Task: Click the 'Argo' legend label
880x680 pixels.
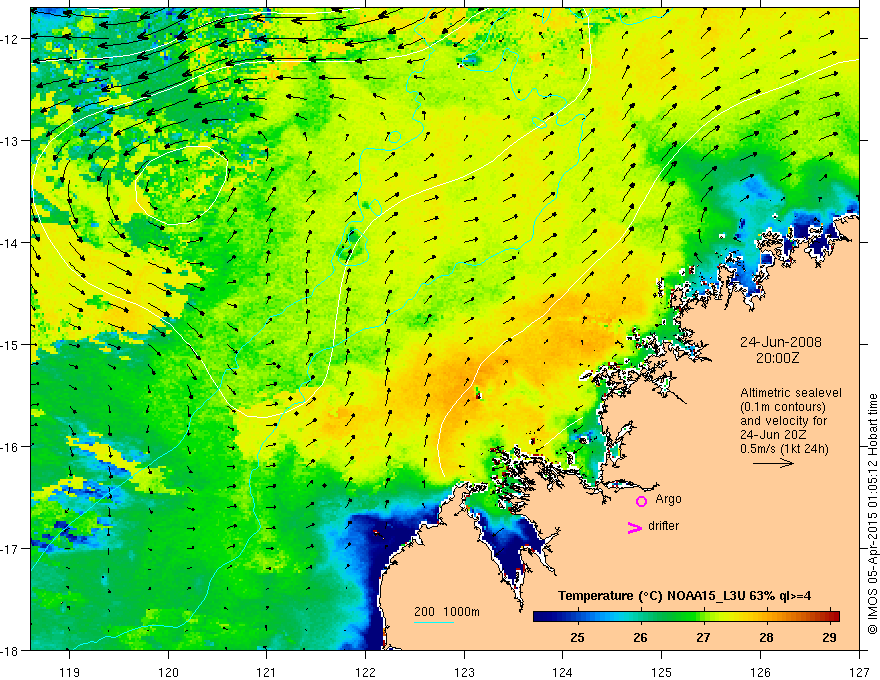Action: click(668, 499)
